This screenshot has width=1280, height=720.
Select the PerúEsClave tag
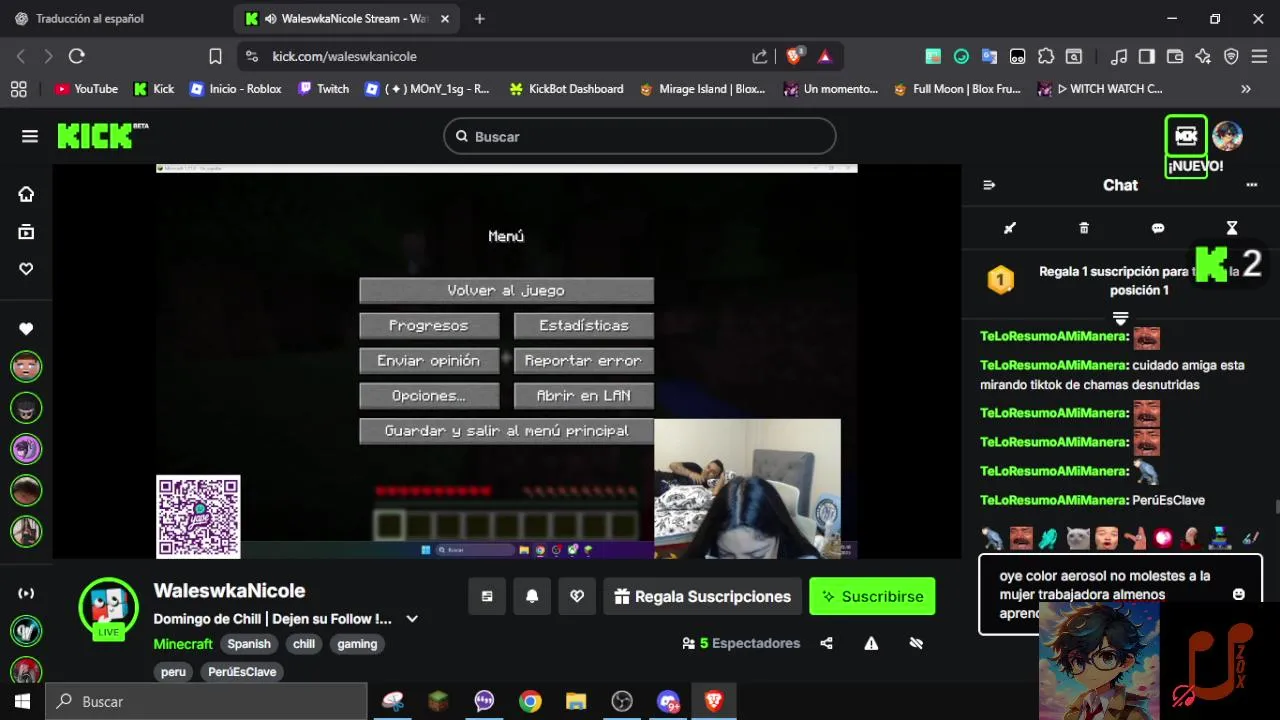coord(242,672)
